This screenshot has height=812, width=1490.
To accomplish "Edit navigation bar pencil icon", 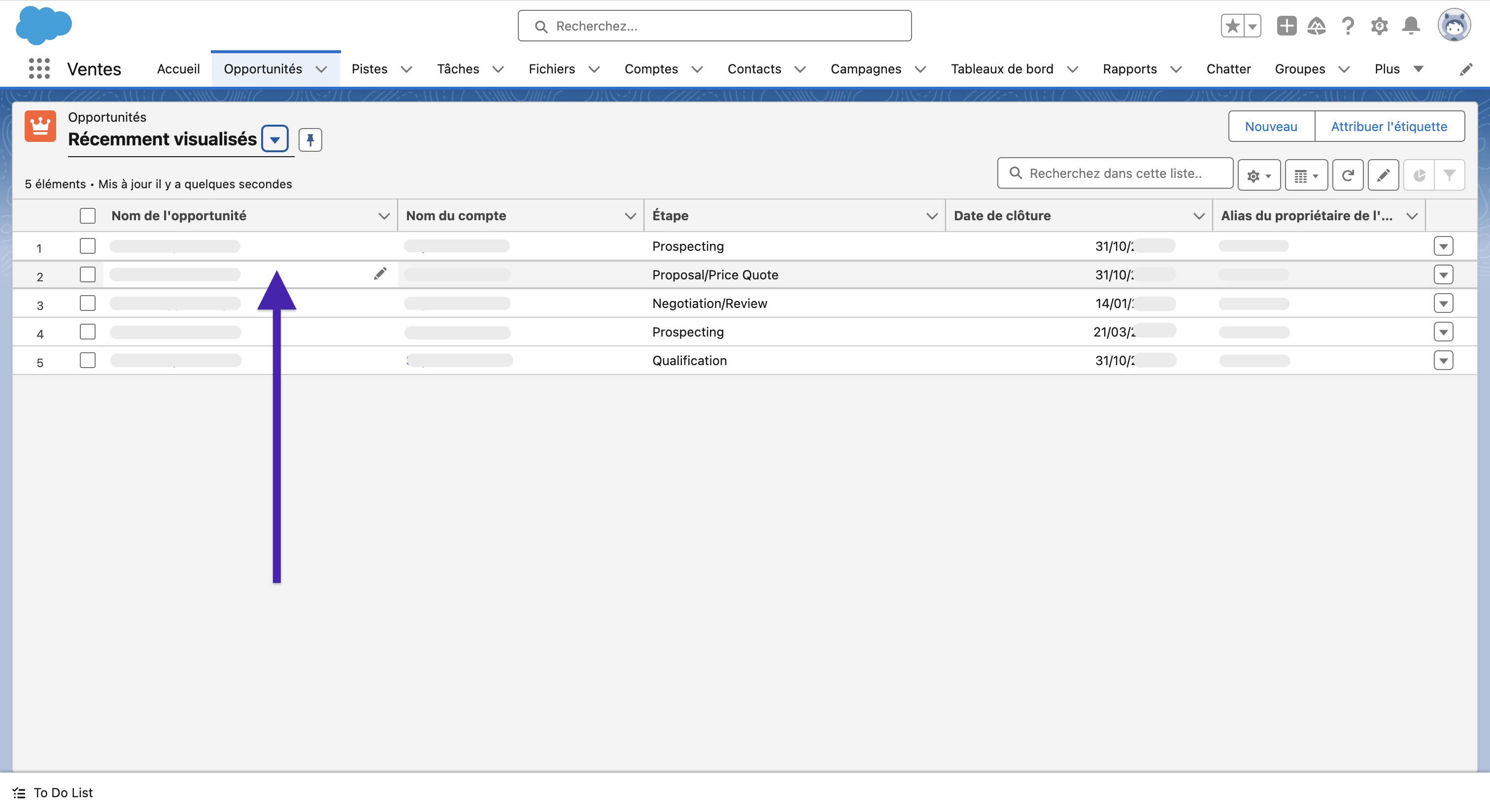I will click(1466, 69).
